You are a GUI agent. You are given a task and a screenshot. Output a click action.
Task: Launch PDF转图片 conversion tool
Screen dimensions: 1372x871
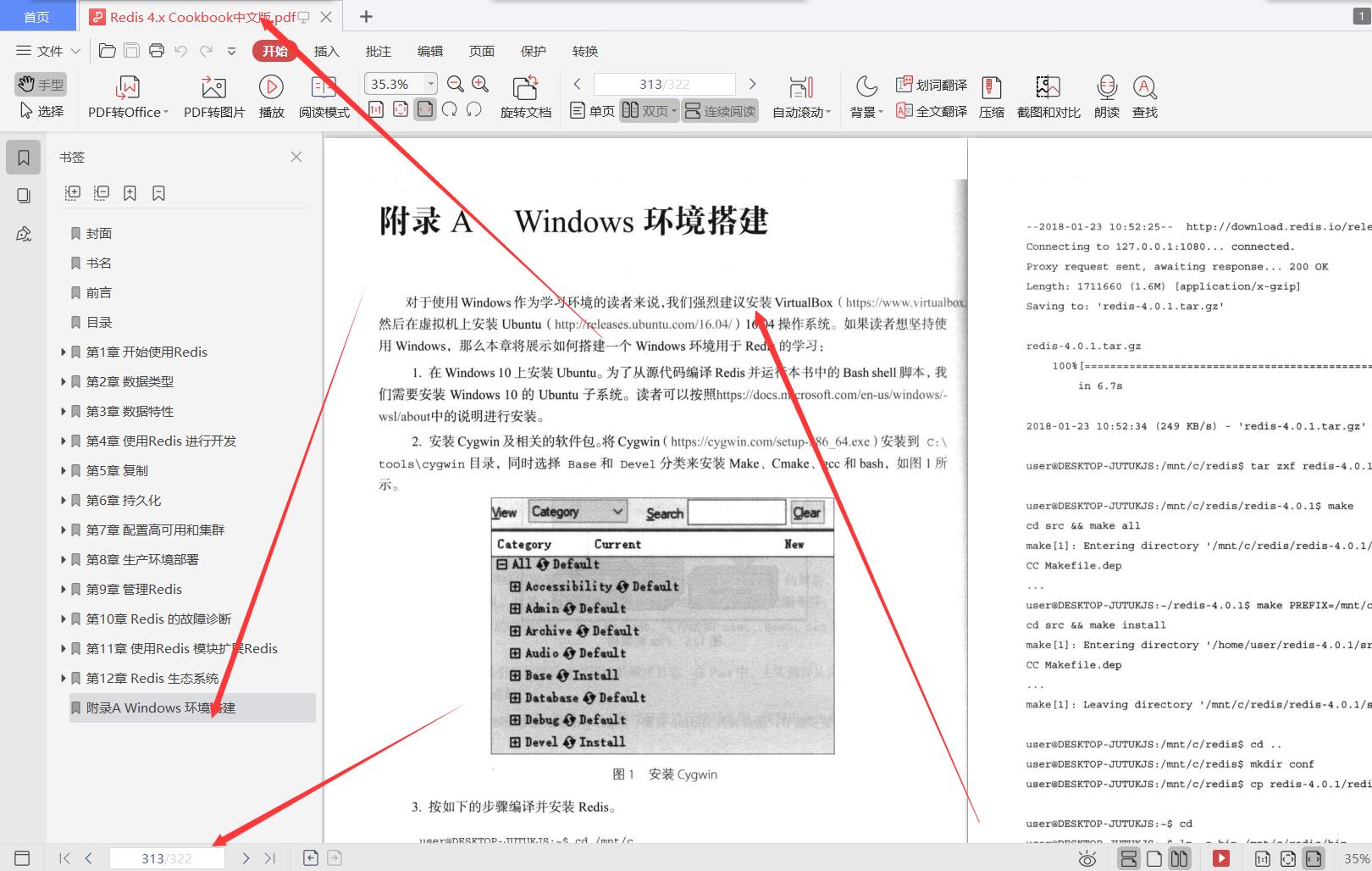point(214,97)
